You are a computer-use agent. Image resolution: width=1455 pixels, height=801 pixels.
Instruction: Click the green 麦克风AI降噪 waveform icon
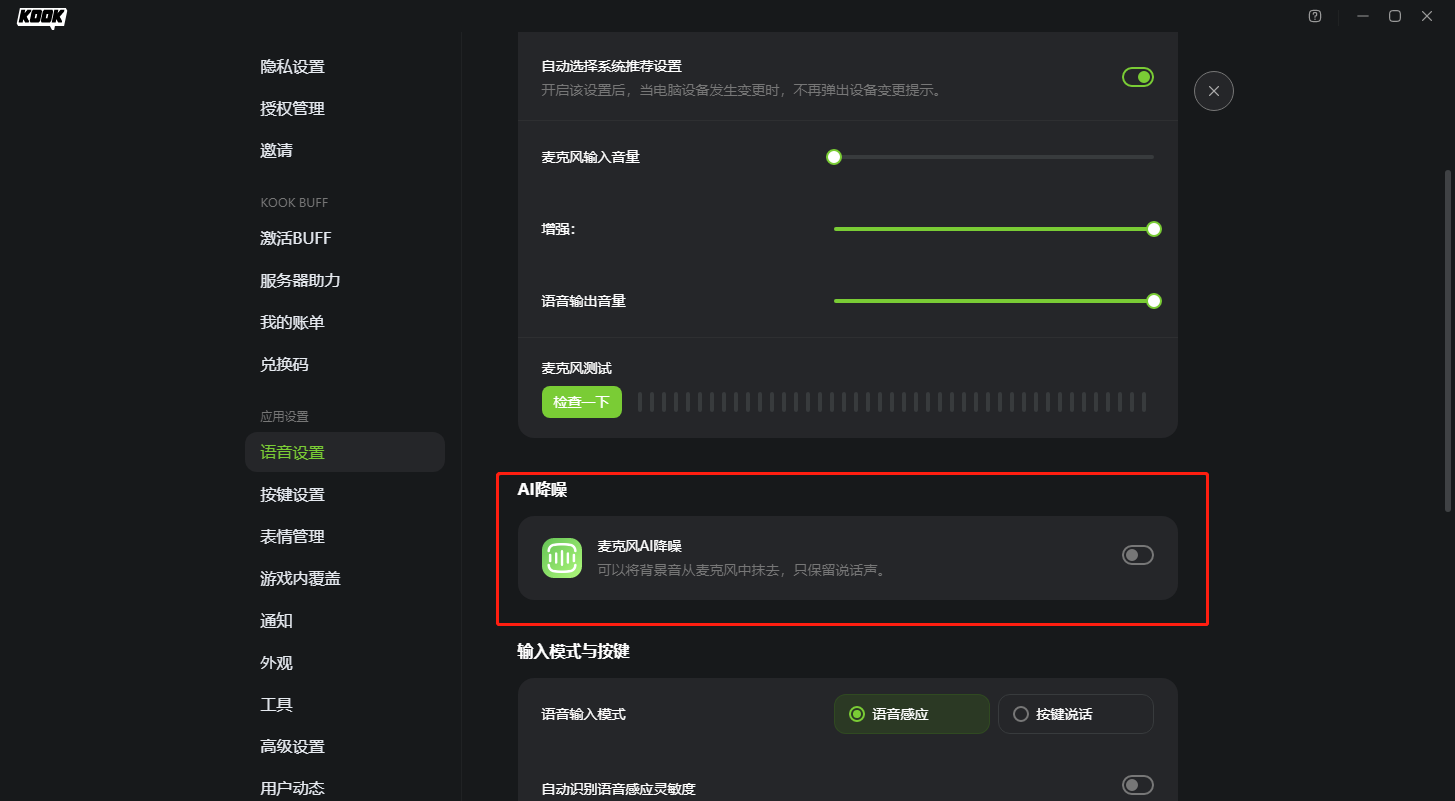pyautogui.click(x=562, y=558)
